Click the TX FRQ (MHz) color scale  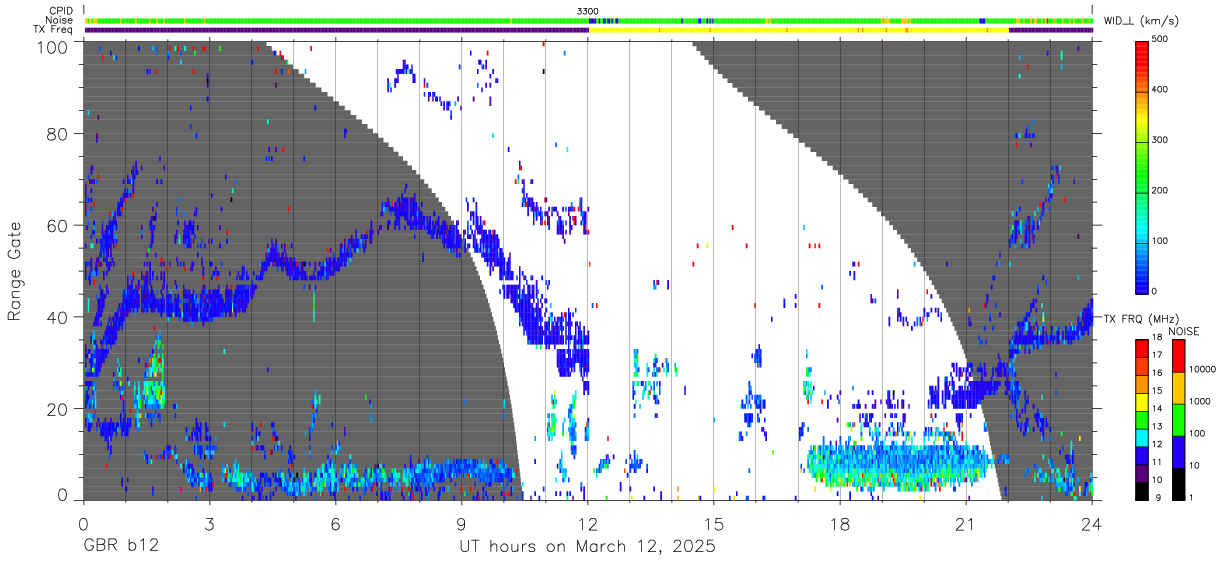point(1142,419)
